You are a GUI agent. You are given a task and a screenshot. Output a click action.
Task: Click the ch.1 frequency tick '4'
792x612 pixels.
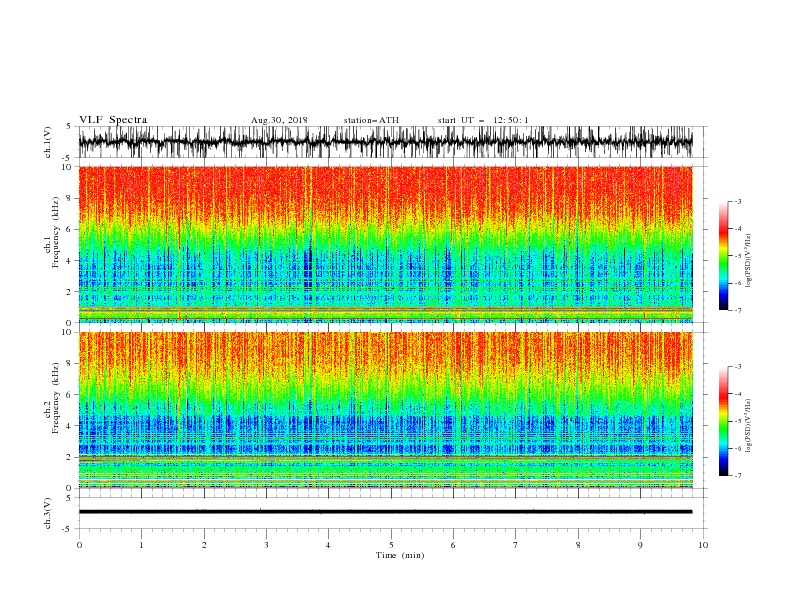pyautogui.click(x=69, y=261)
